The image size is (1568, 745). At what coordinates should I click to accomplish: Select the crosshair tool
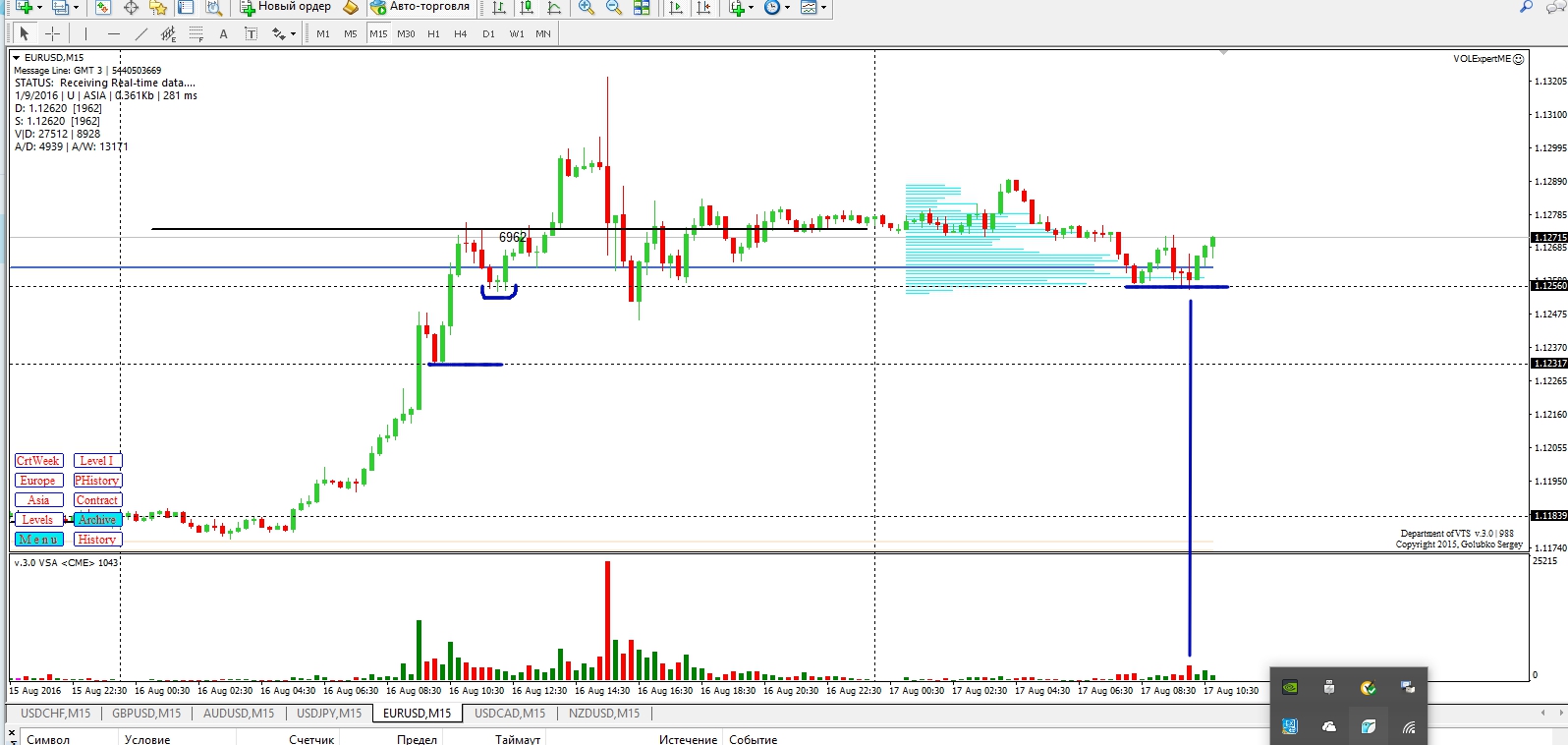[52, 33]
